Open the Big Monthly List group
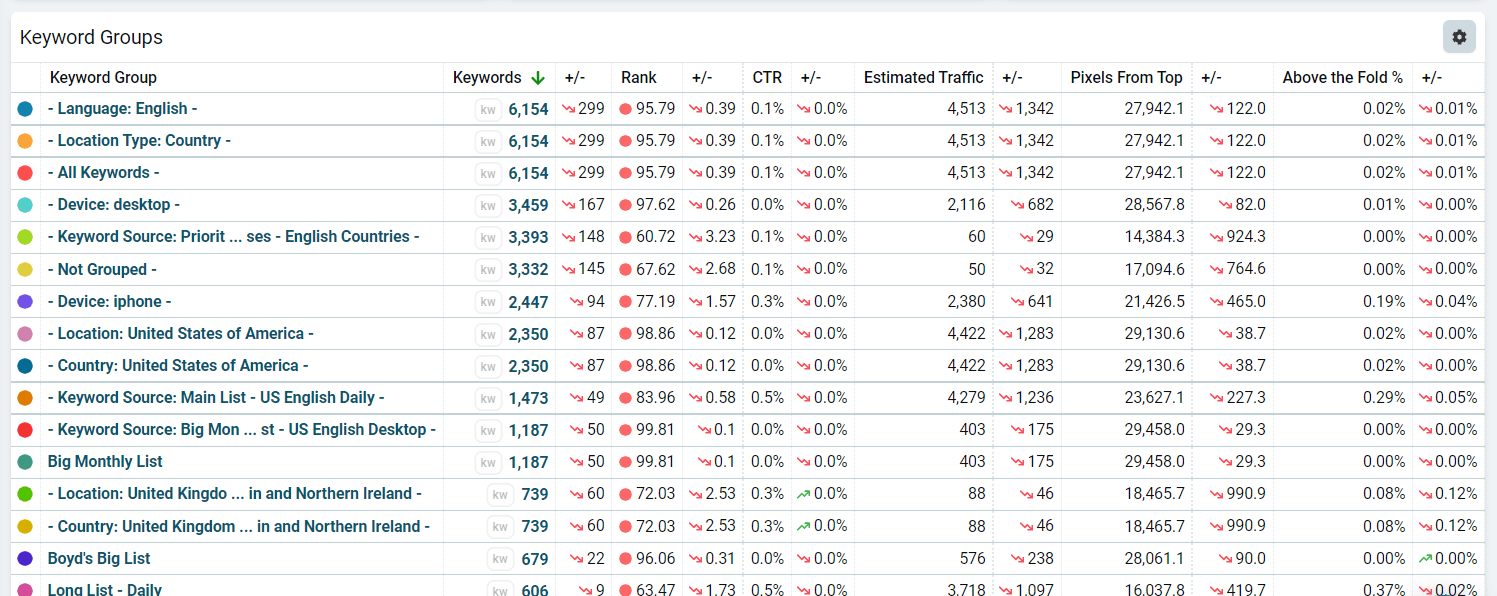This screenshot has width=1497, height=596. (105, 461)
